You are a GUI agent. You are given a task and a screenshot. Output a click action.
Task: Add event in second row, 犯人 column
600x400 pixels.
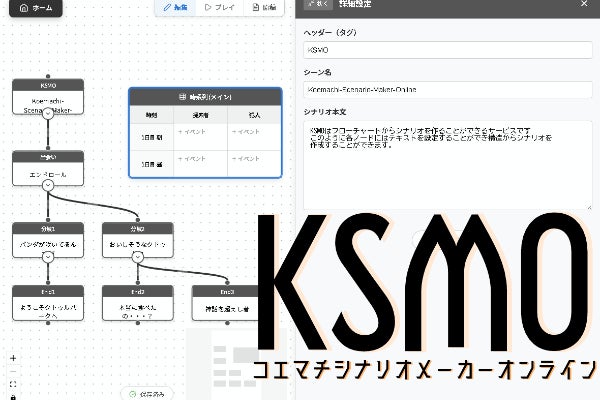coord(246,158)
